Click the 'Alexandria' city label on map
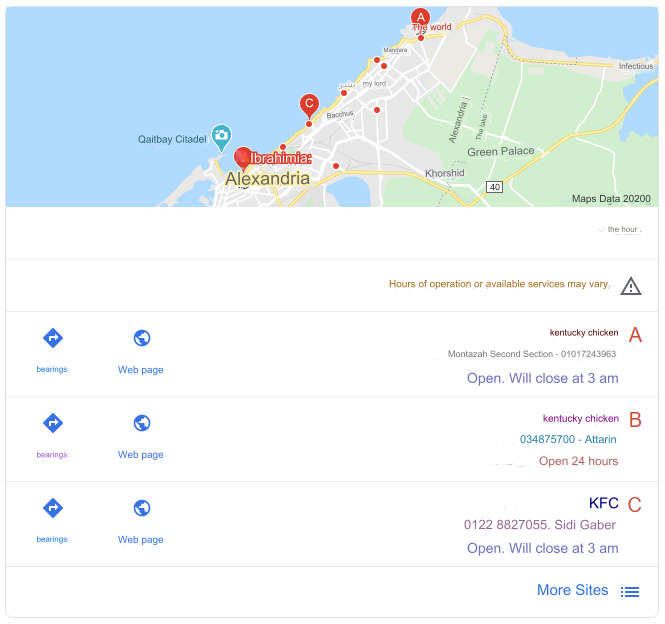 pyautogui.click(x=267, y=179)
